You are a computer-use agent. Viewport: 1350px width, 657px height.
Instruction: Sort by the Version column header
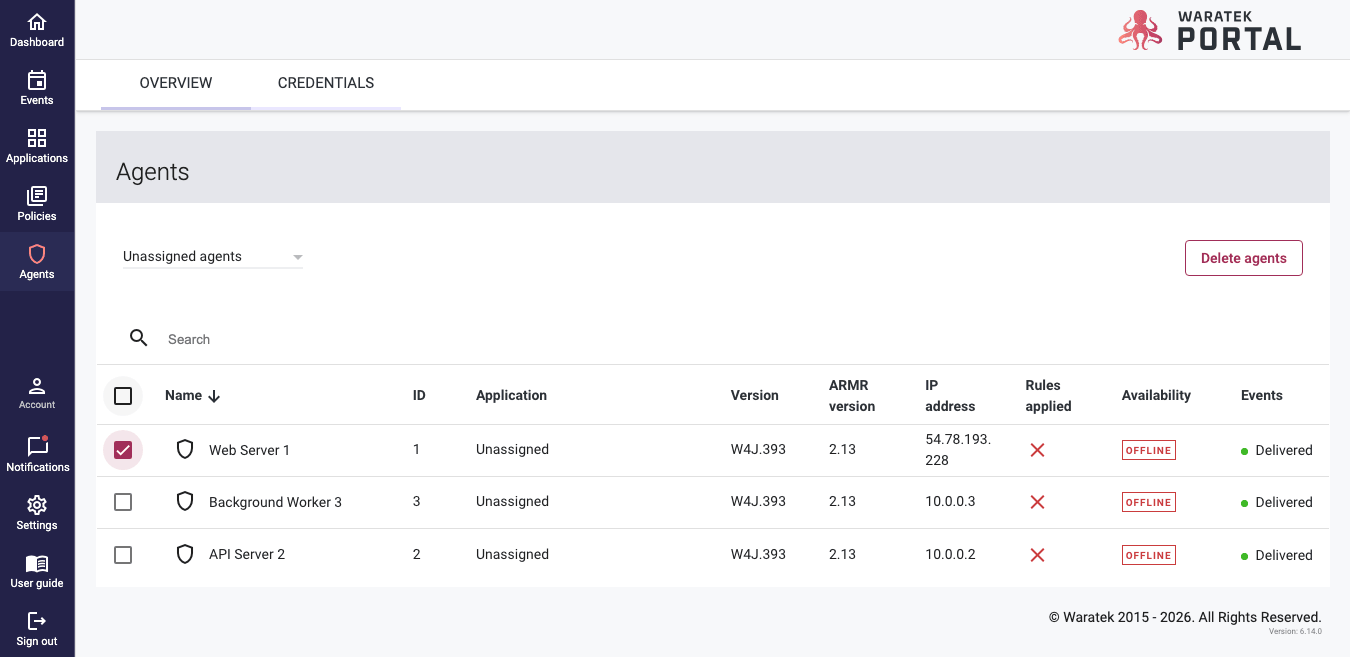754,395
